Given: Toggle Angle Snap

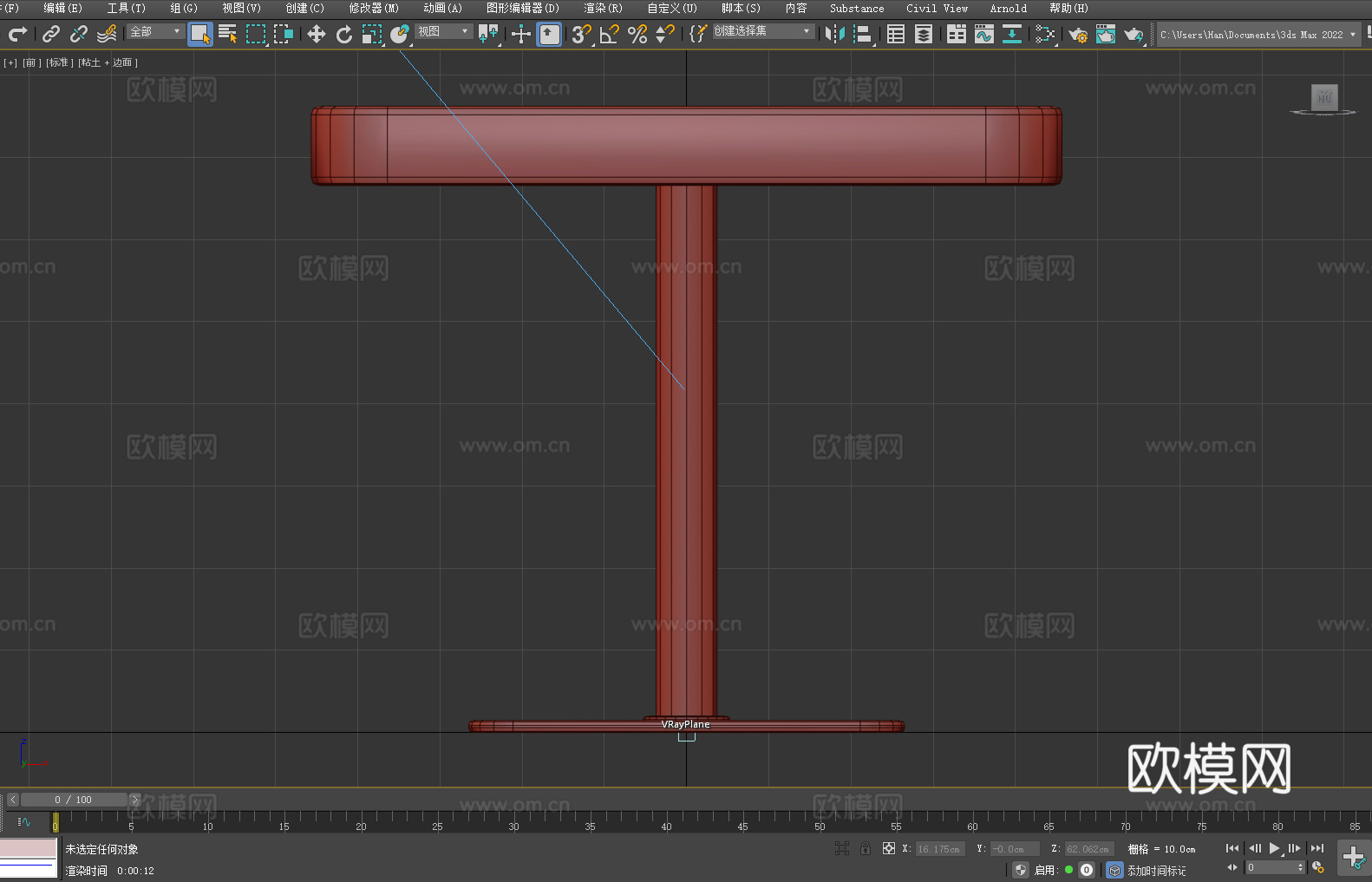Looking at the screenshot, I should (x=609, y=34).
